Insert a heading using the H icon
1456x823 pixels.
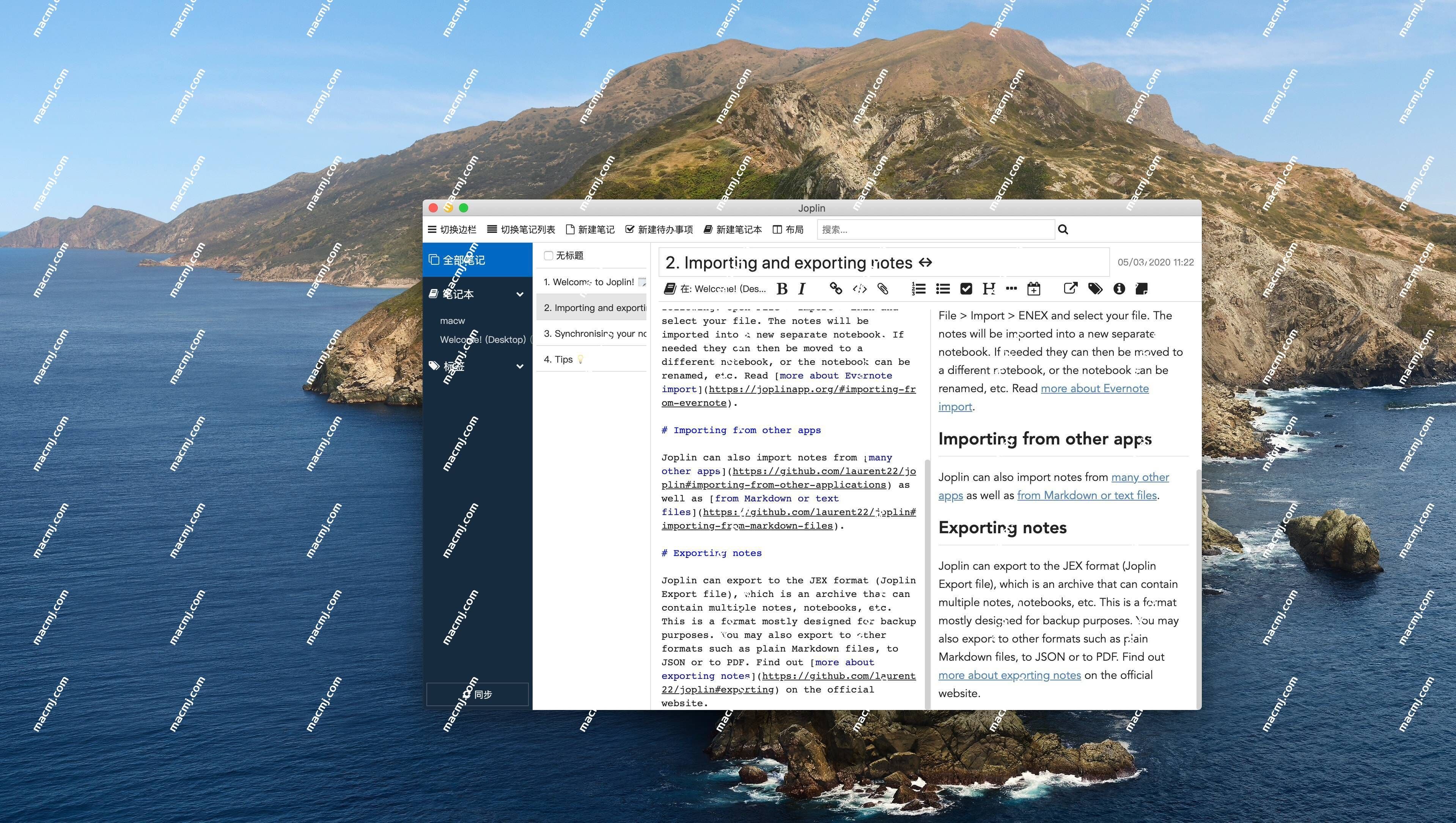coord(988,289)
